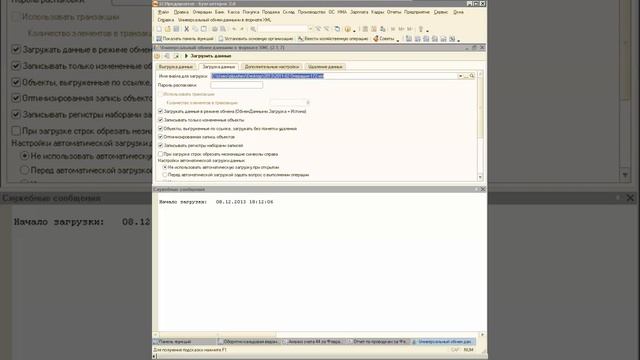Click the New document toolbar icon
Image resolution: width=640 pixels, height=360 pixels.
tap(159, 29)
